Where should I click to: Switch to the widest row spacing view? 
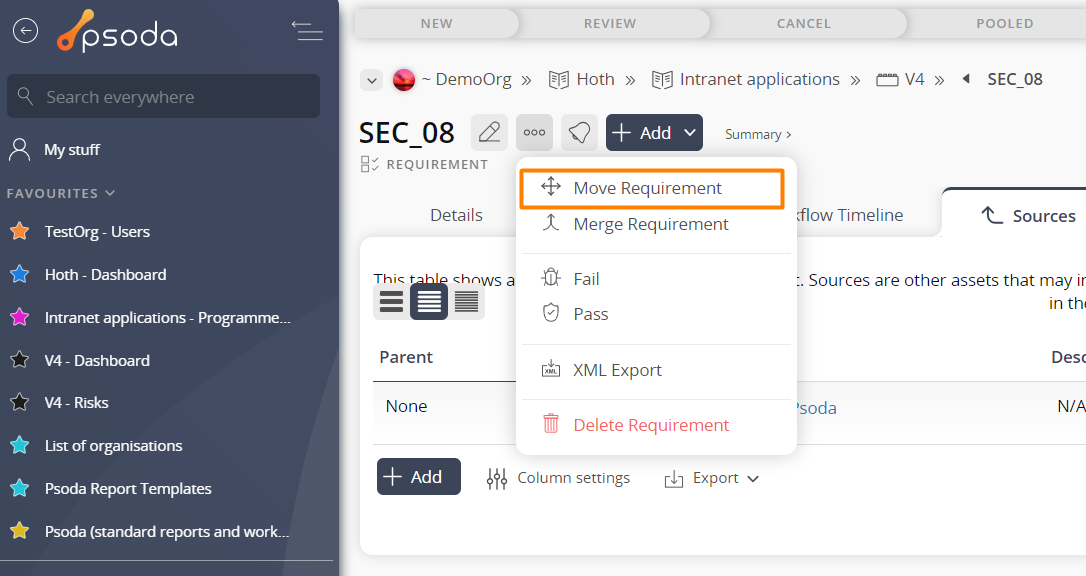(x=392, y=301)
